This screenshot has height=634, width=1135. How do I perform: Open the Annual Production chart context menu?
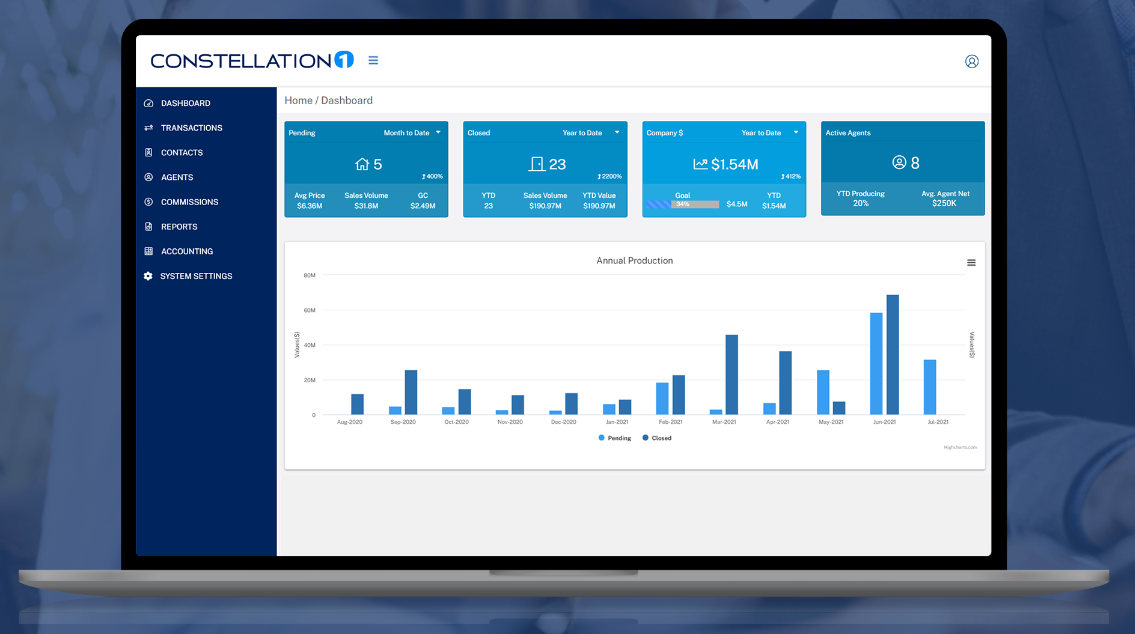pos(970,262)
